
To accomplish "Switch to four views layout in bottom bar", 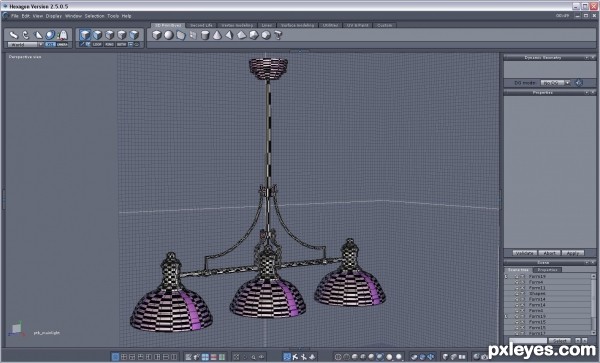I will (x=124, y=357).
